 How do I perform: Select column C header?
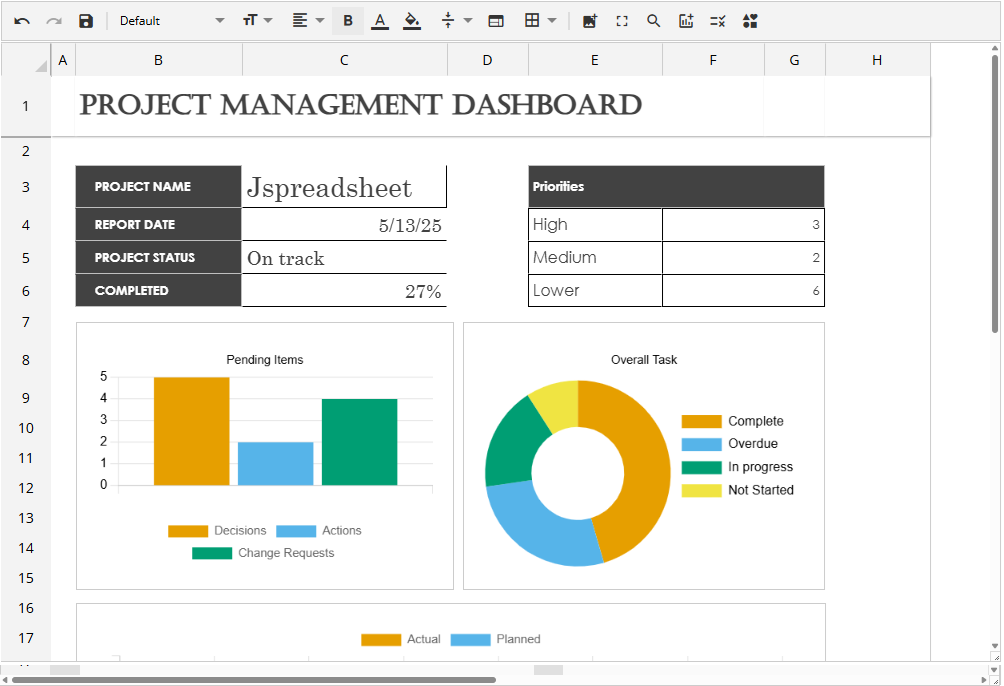pos(344,60)
